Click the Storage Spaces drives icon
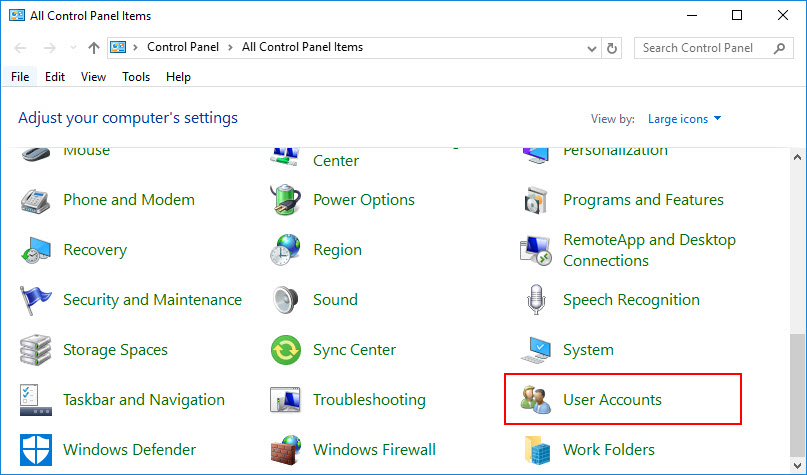This screenshot has width=807, height=475. 35,350
